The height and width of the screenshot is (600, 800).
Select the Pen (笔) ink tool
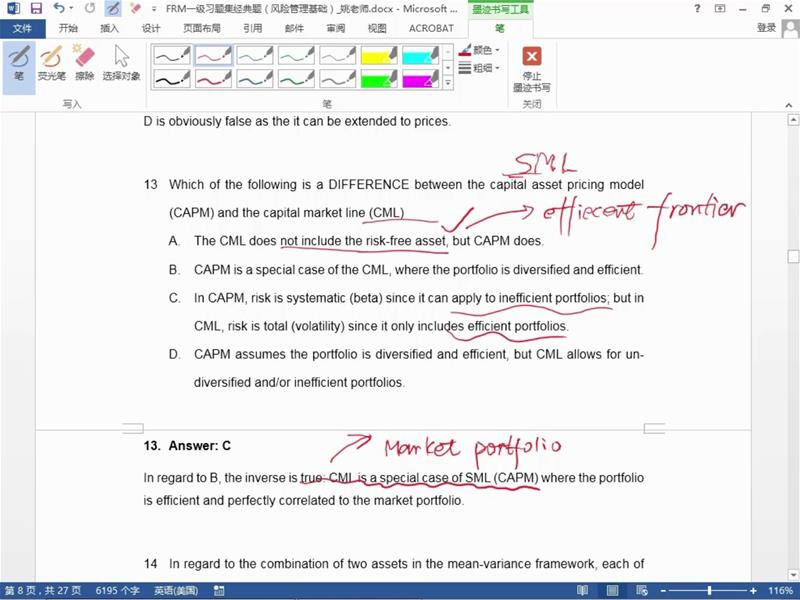17,62
